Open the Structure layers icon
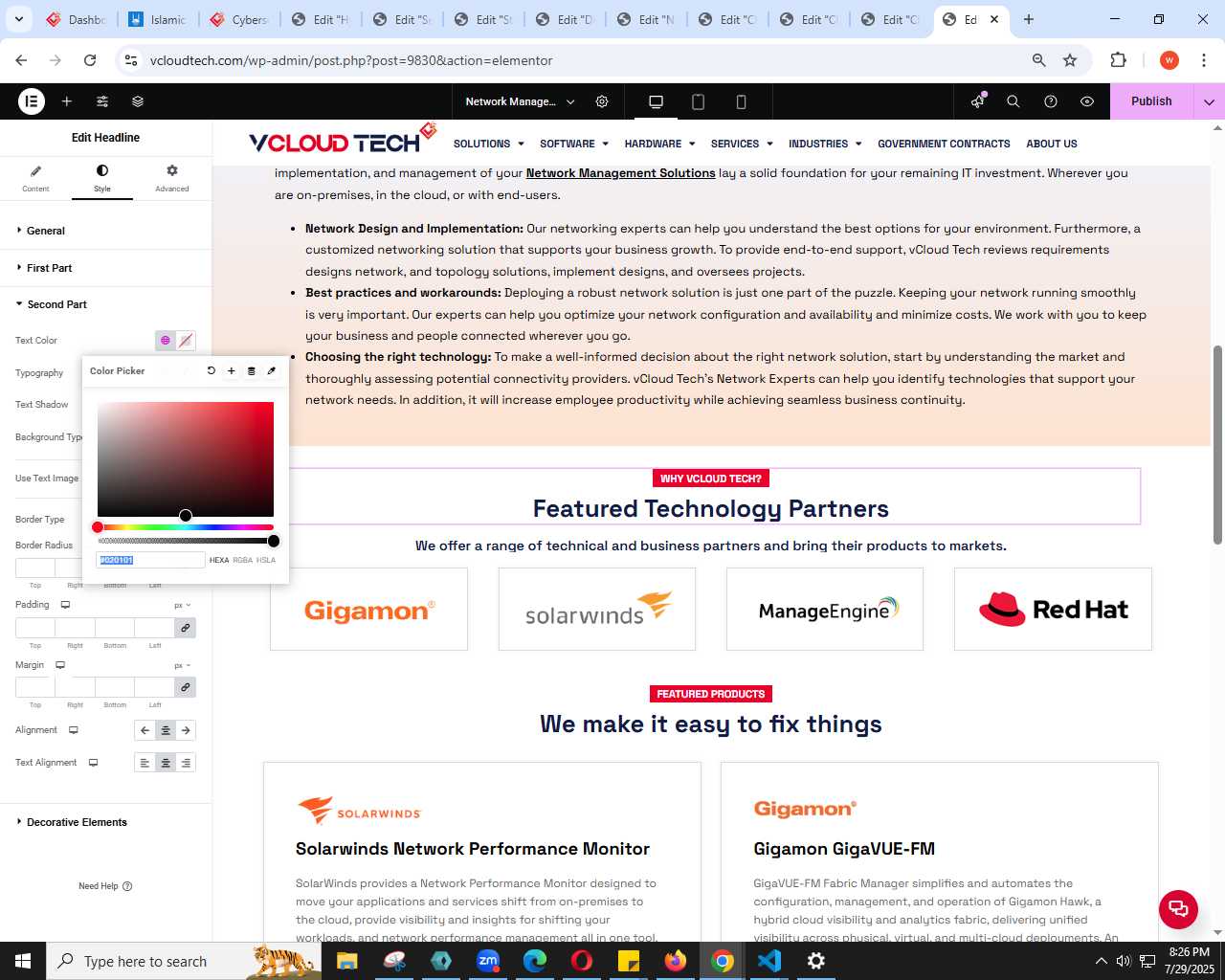The width and height of the screenshot is (1225, 980). (138, 101)
